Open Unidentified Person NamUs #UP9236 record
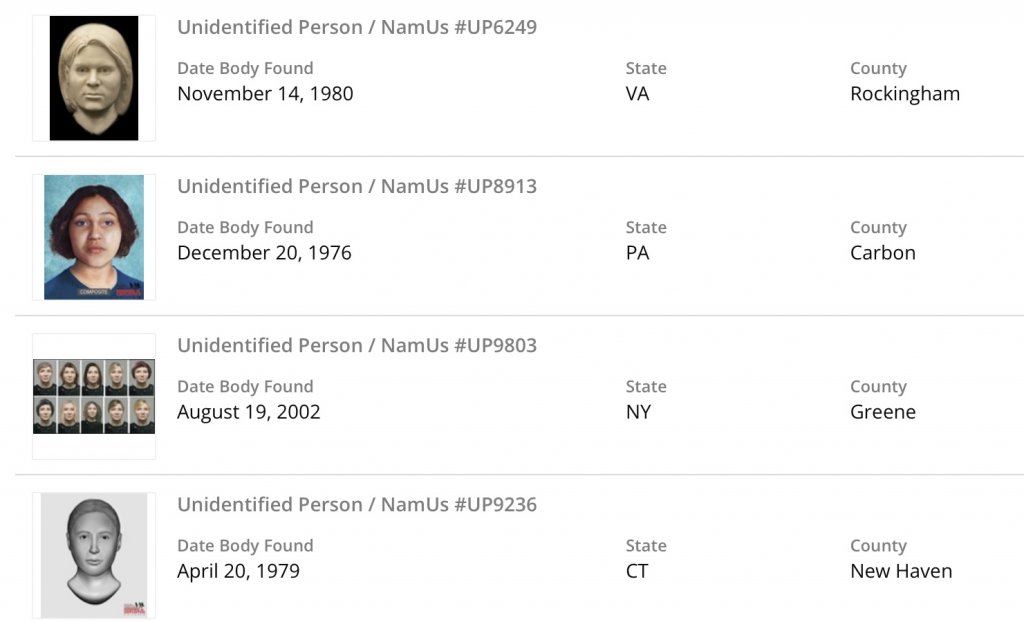 click(x=357, y=504)
